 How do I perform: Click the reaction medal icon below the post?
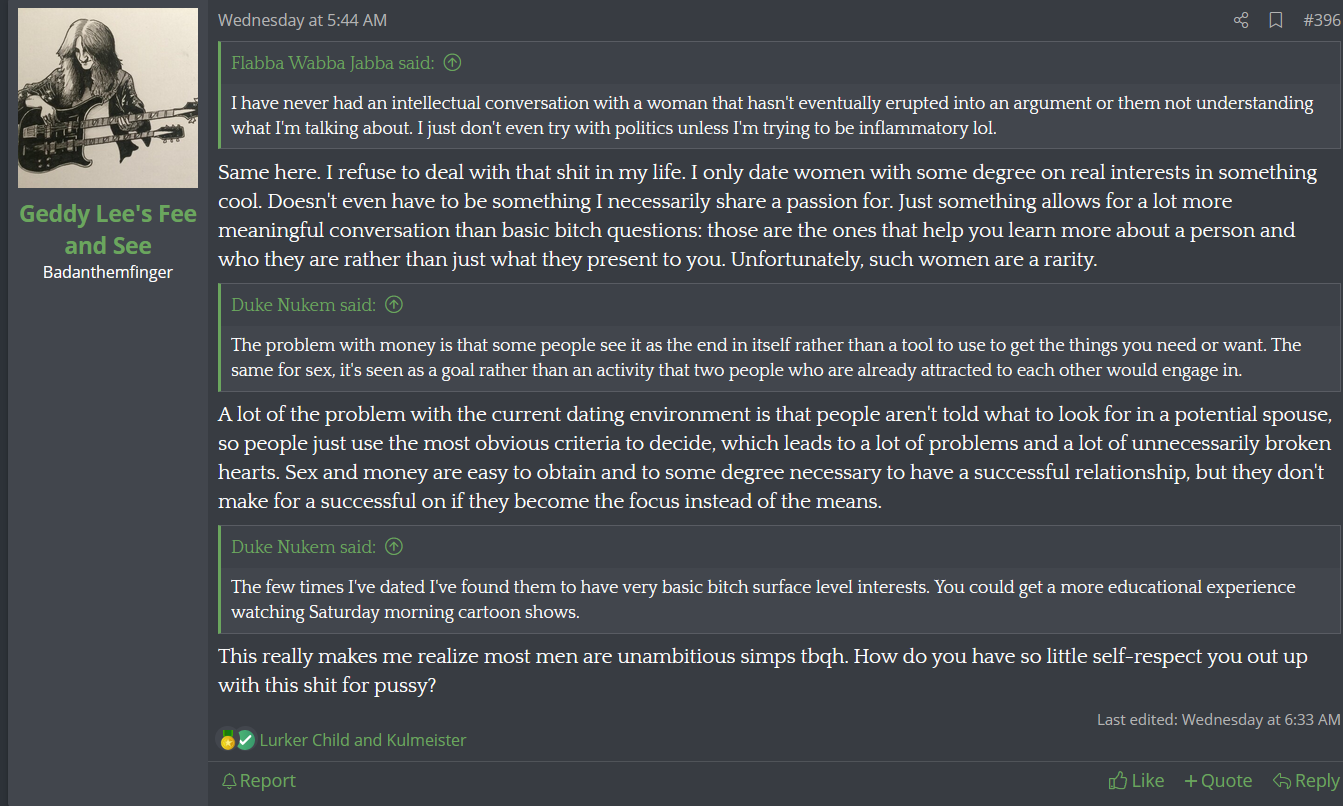tap(227, 740)
